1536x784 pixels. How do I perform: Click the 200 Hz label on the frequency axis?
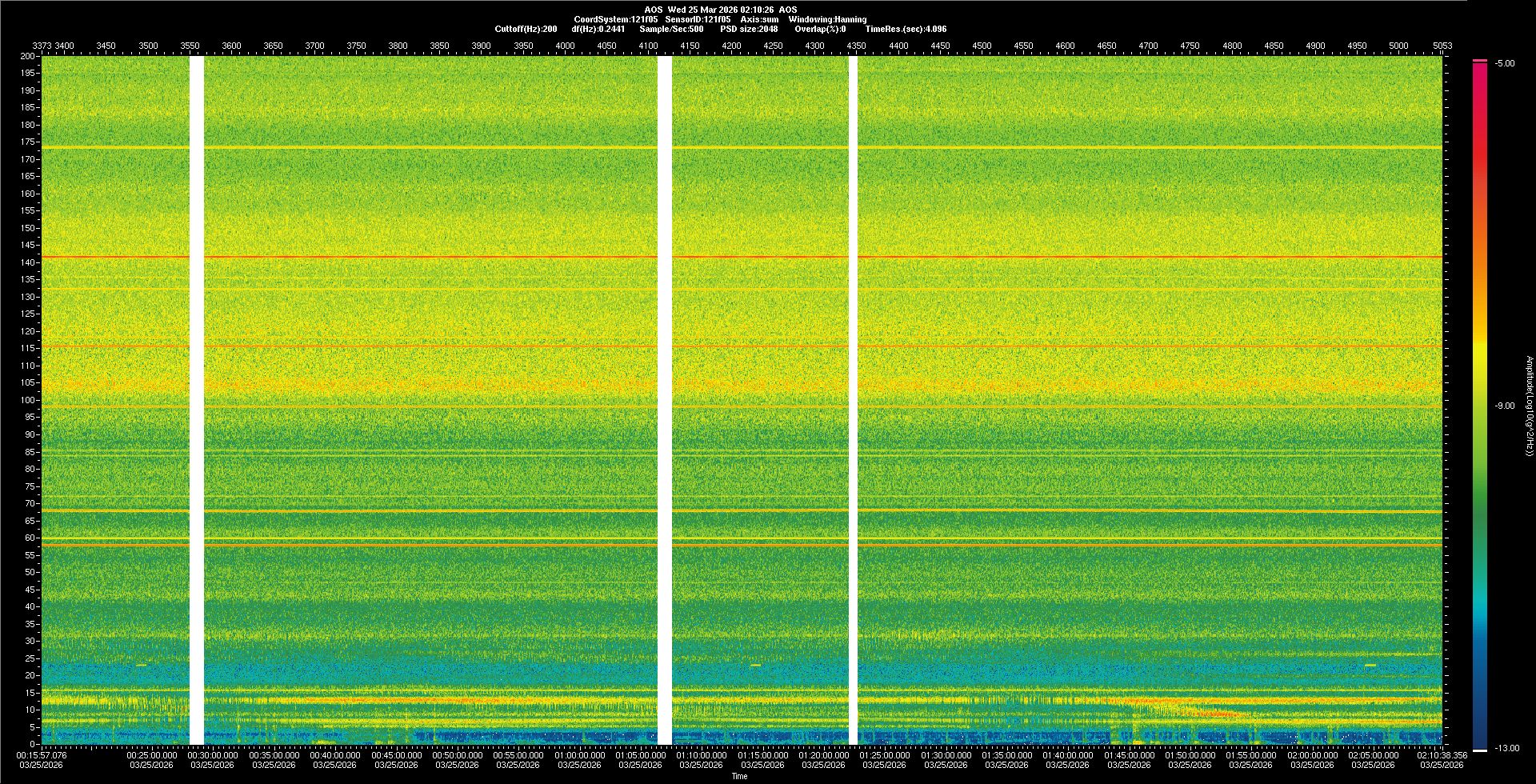[x=27, y=56]
